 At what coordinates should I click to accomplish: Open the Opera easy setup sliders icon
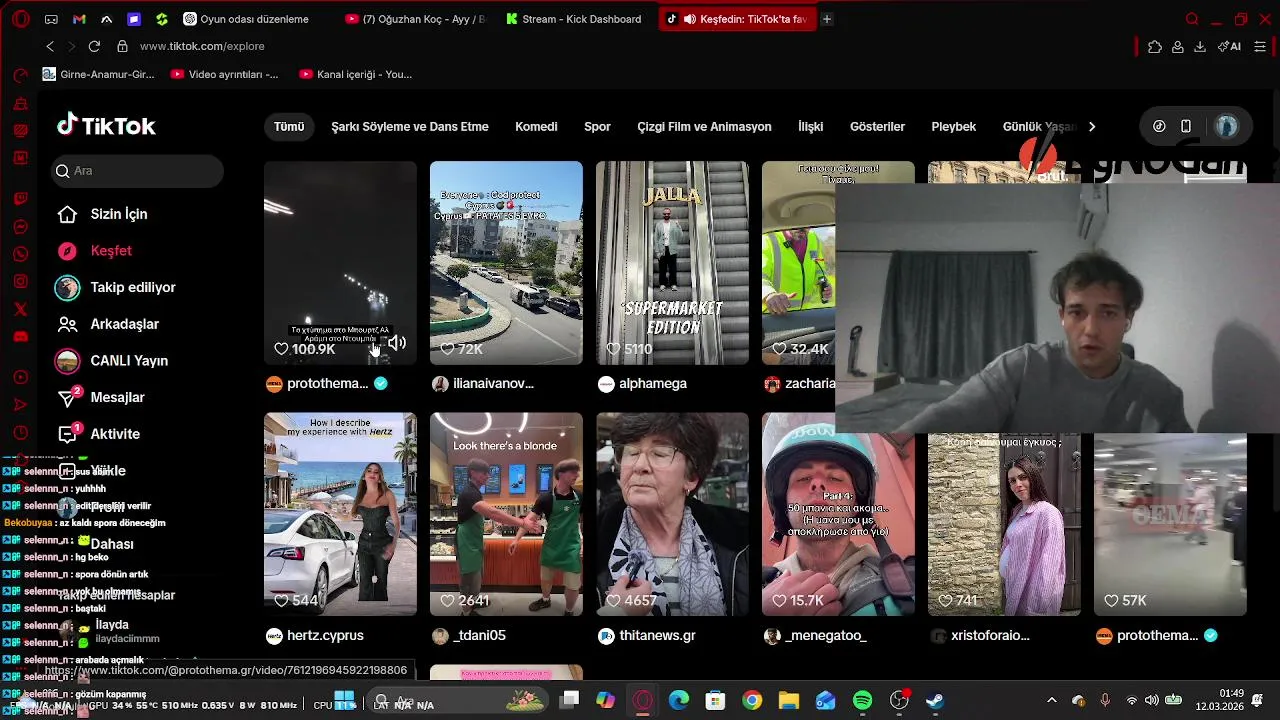[x=1260, y=46]
